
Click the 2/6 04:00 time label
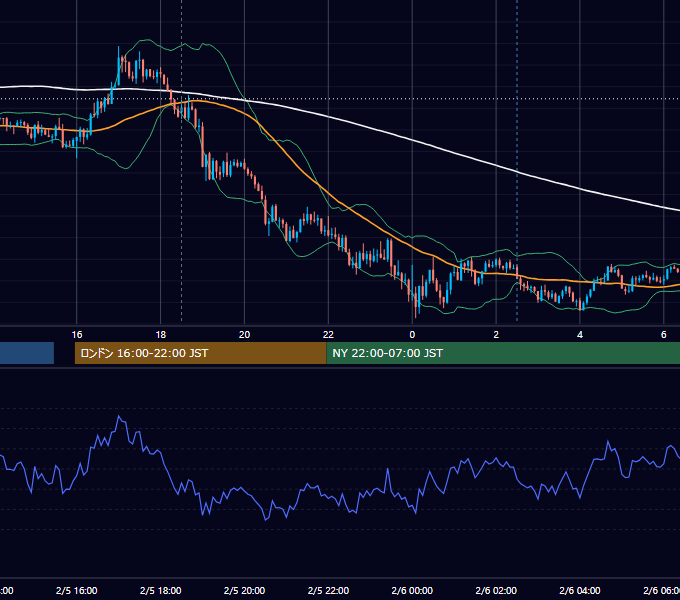pyautogui.click(x=580, y=590)
